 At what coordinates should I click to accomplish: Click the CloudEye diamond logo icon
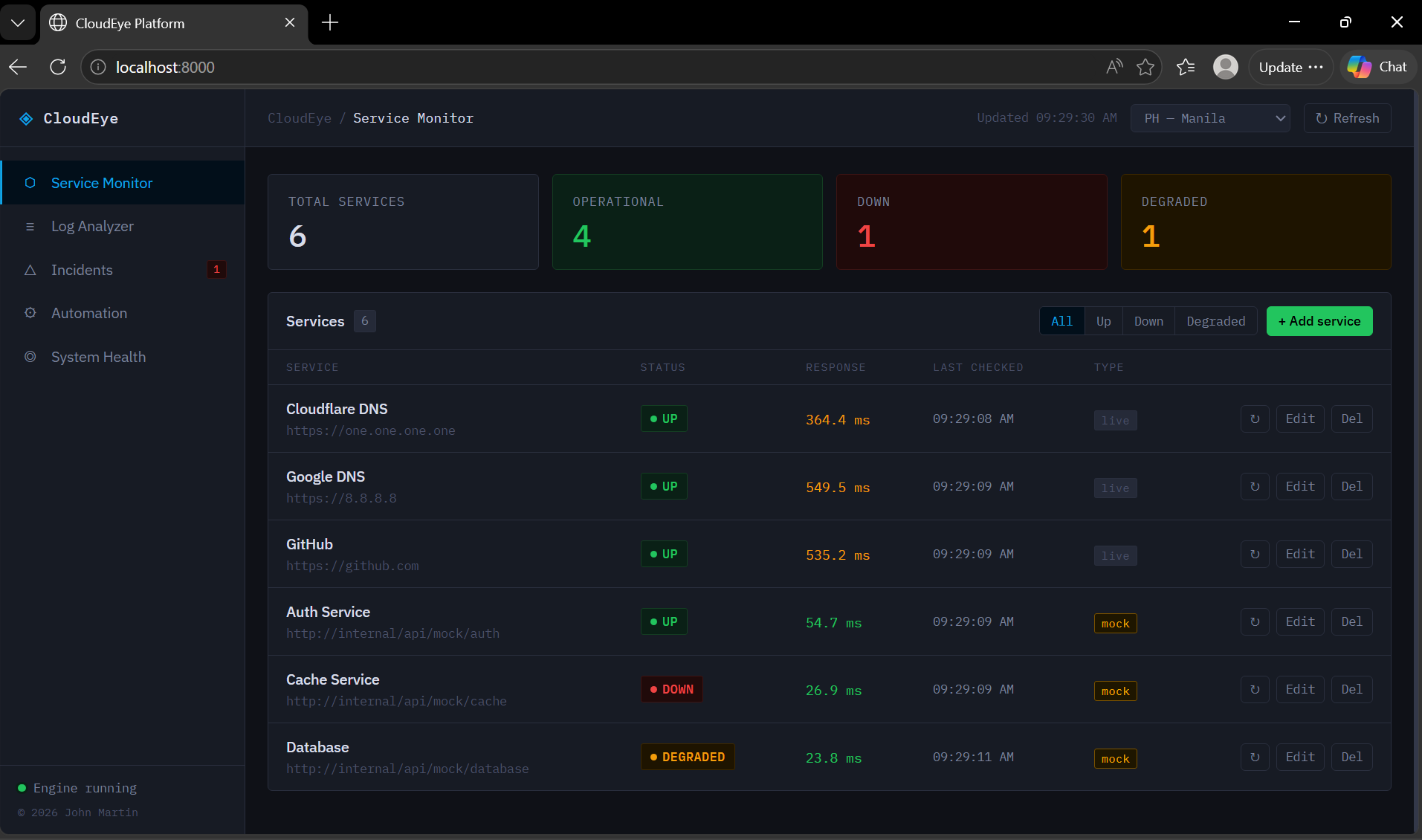pyautogui.click(x=26, y=119)
